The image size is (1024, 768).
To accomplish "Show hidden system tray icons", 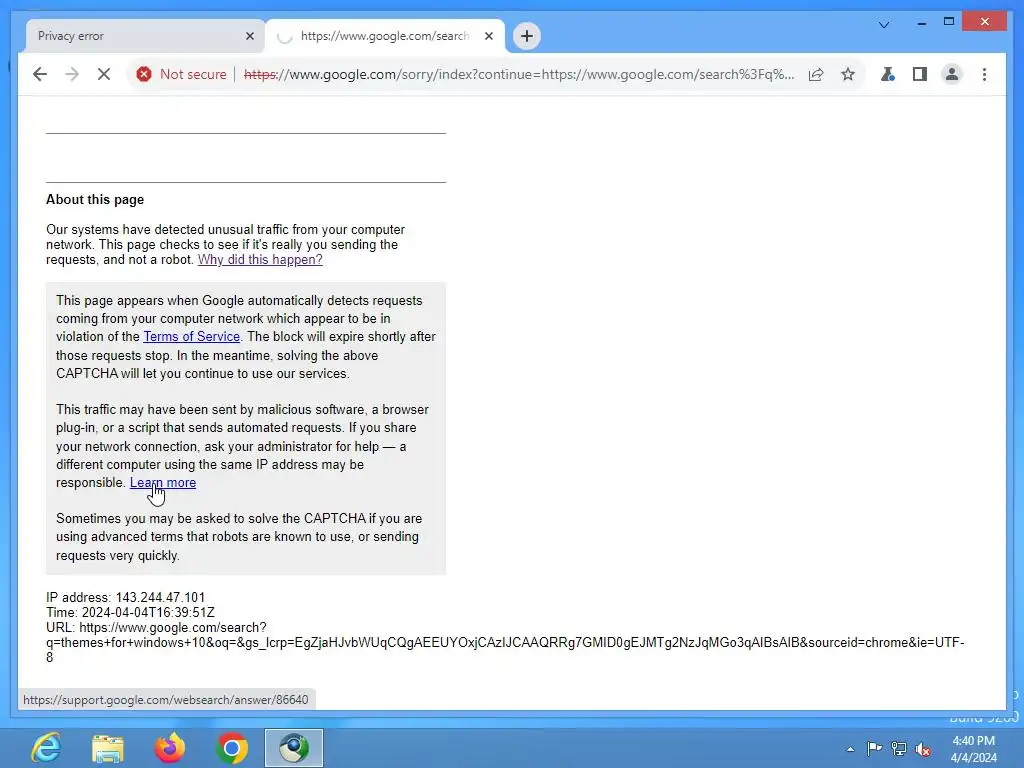I will click(850, 749).
